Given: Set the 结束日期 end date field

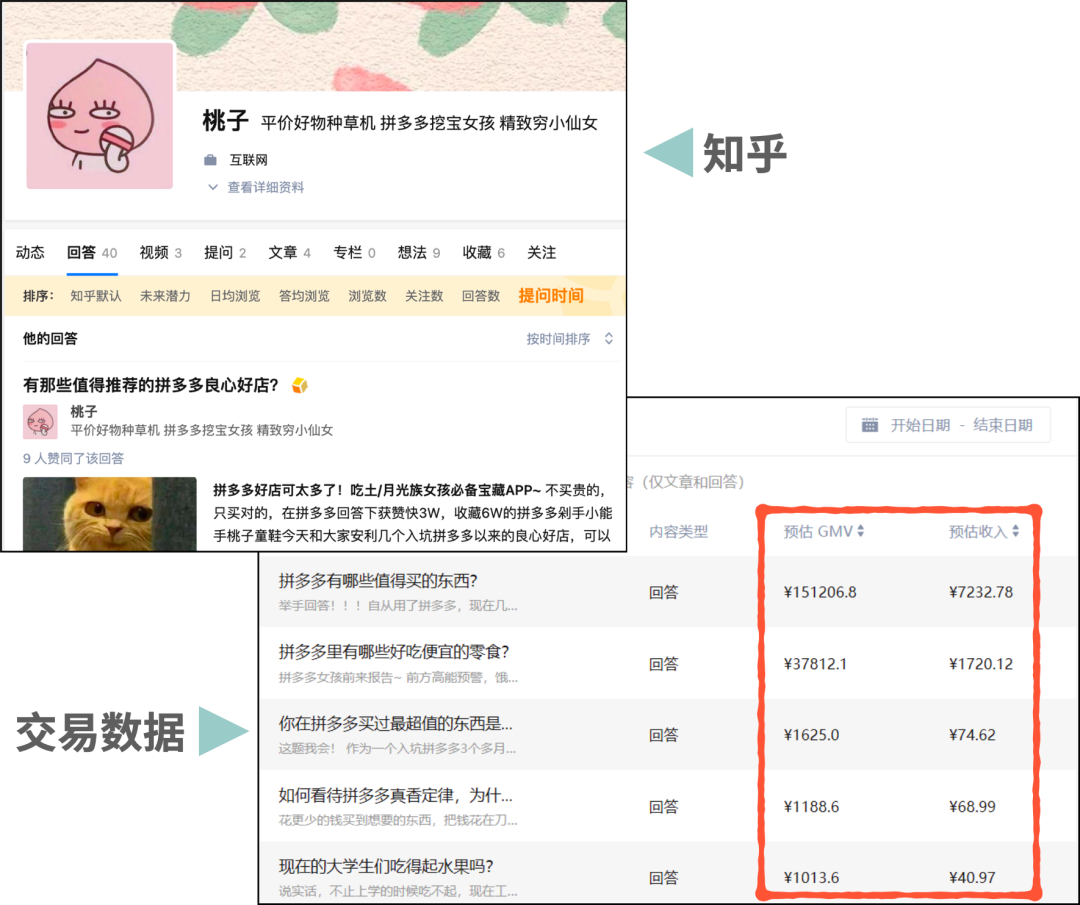Looking at the screenshot, I should click(1003, 425).
